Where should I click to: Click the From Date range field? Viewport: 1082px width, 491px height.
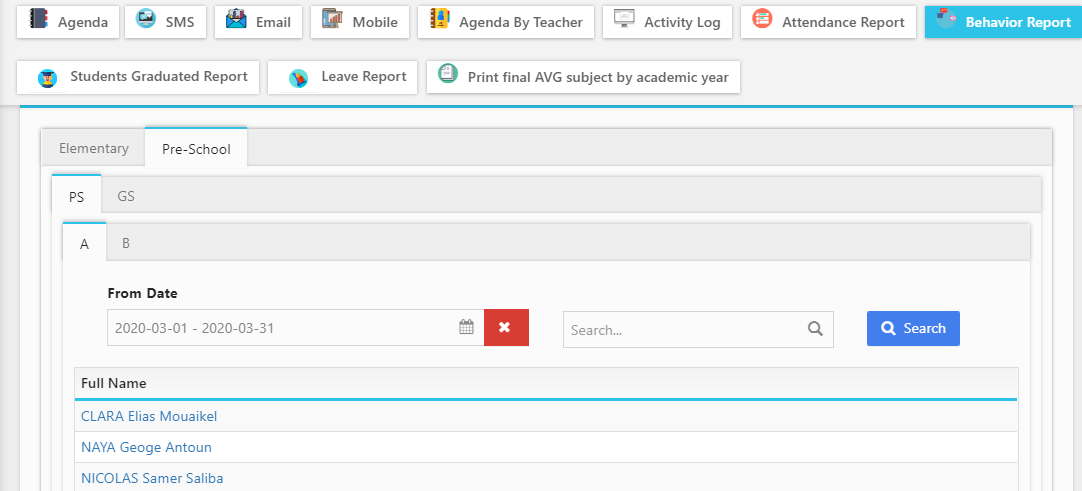[x=295, y=328]
